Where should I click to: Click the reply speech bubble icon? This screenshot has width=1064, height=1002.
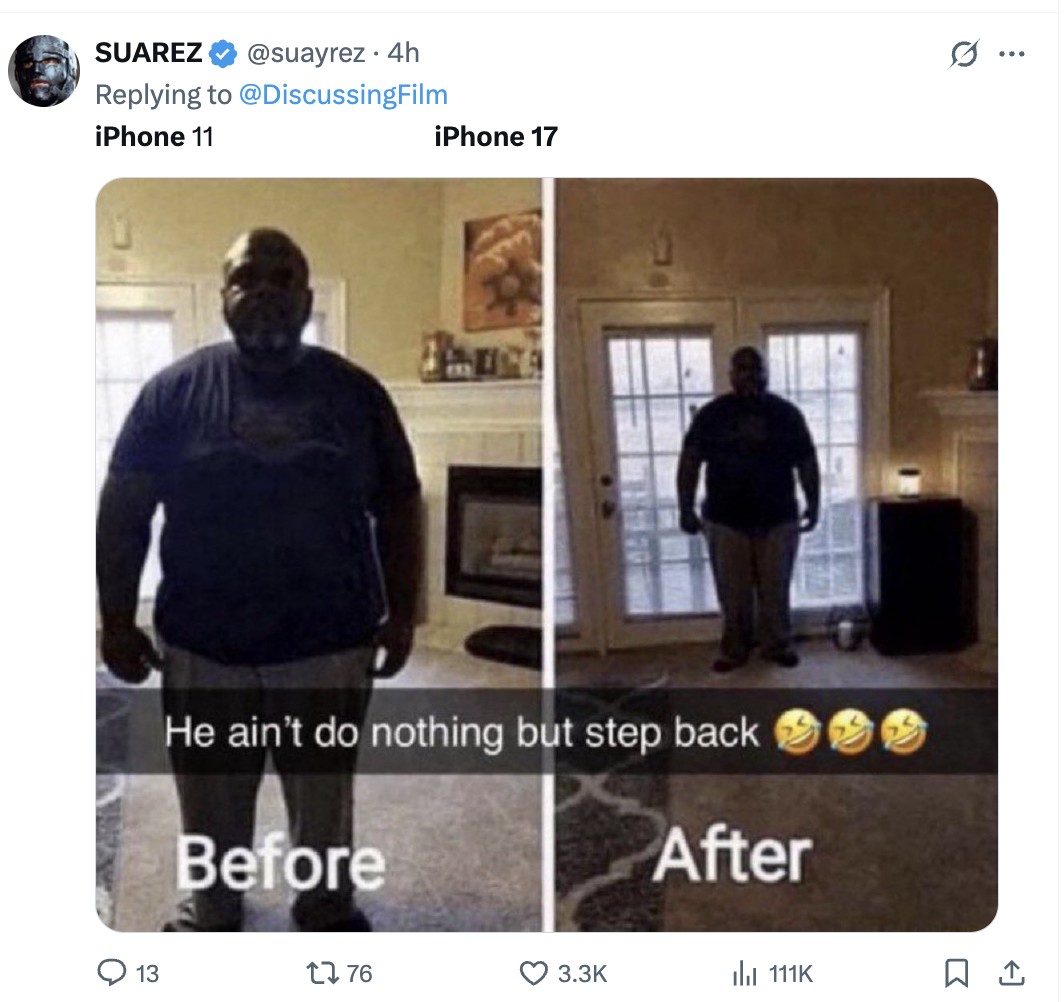(111, 973)
